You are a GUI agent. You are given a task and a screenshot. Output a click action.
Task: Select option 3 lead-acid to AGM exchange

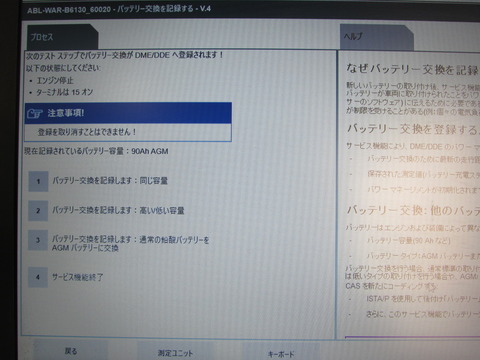tap(38, 240)
